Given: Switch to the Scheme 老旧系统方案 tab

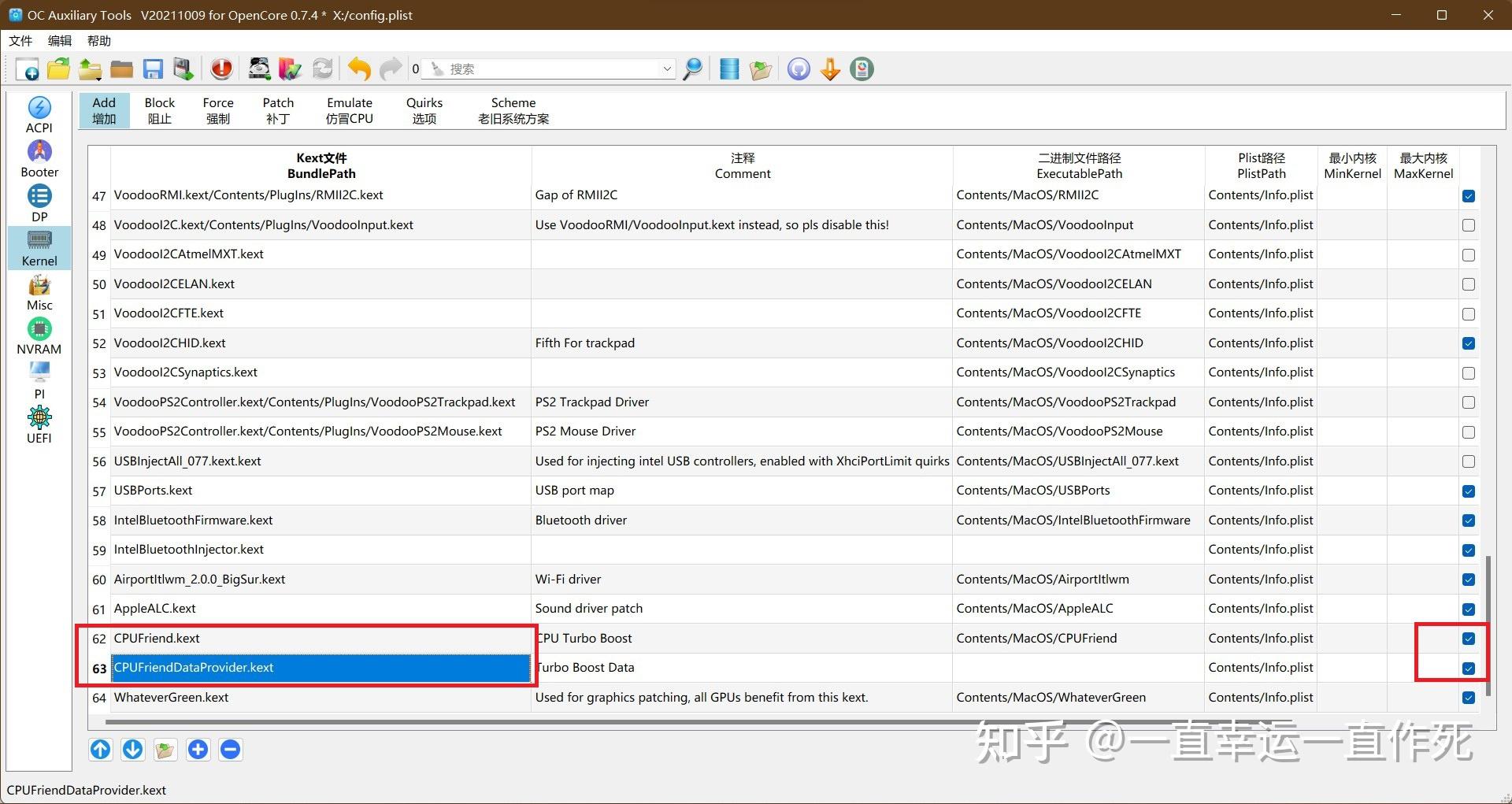Looking at the screenshot, I should tap(513, 110).
